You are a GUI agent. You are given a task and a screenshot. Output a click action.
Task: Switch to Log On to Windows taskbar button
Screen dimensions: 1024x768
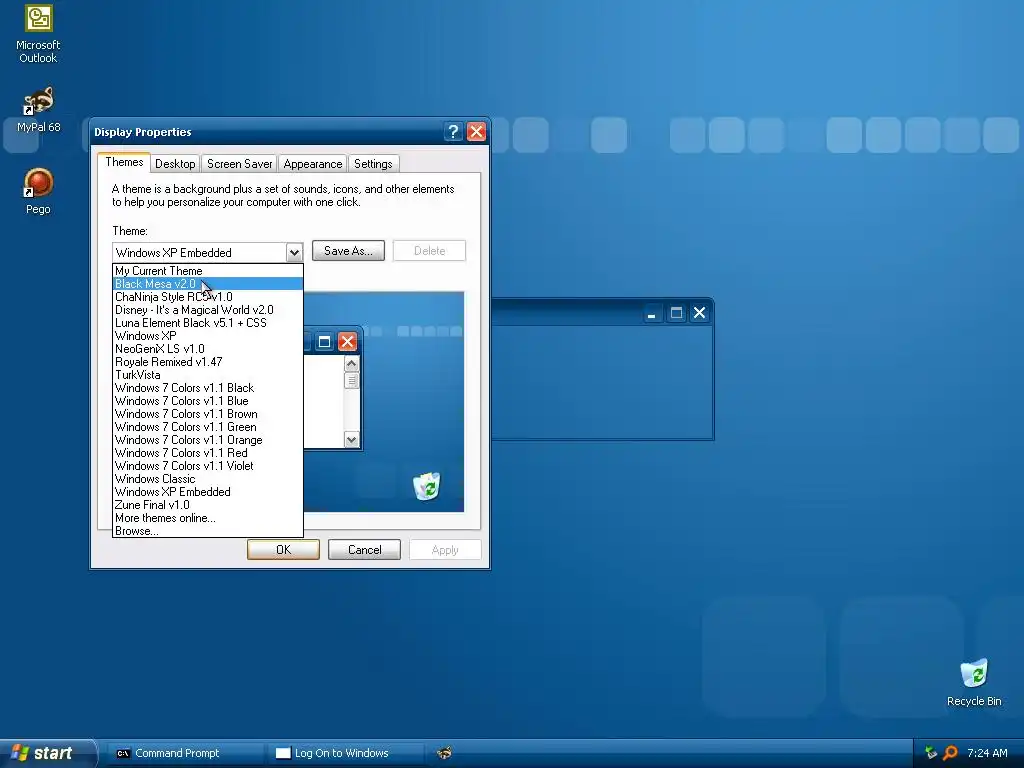pyautogui.click(x=345, y=753)
